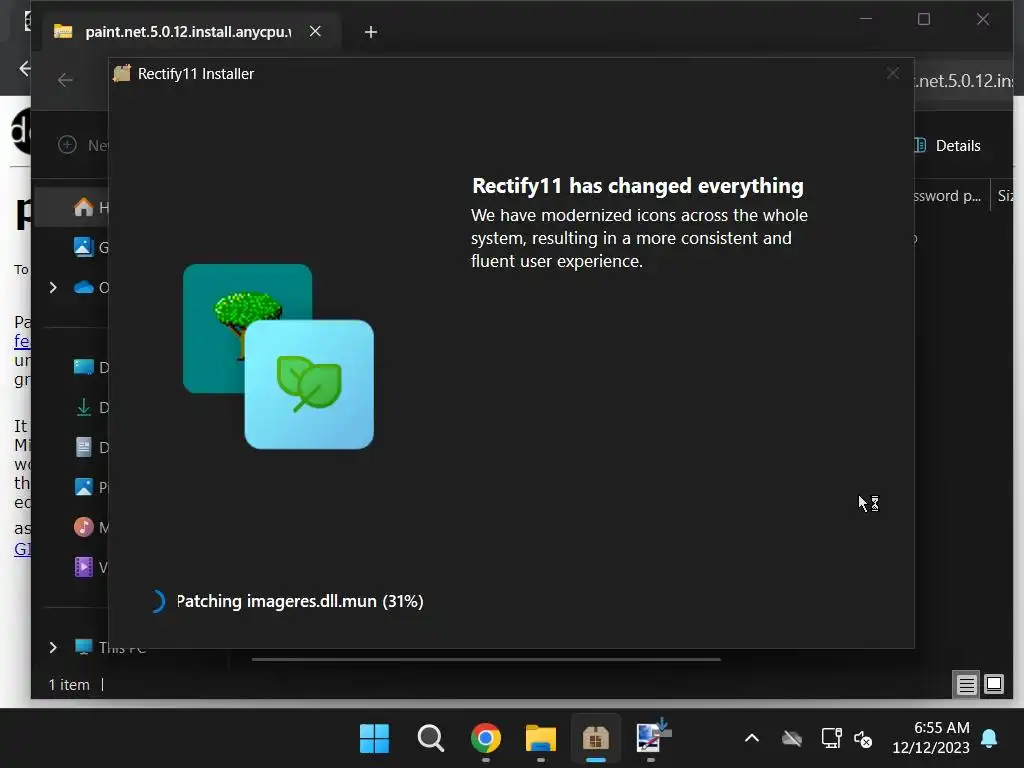Open the notification bell
The image size is (1024, 768).
989,738
